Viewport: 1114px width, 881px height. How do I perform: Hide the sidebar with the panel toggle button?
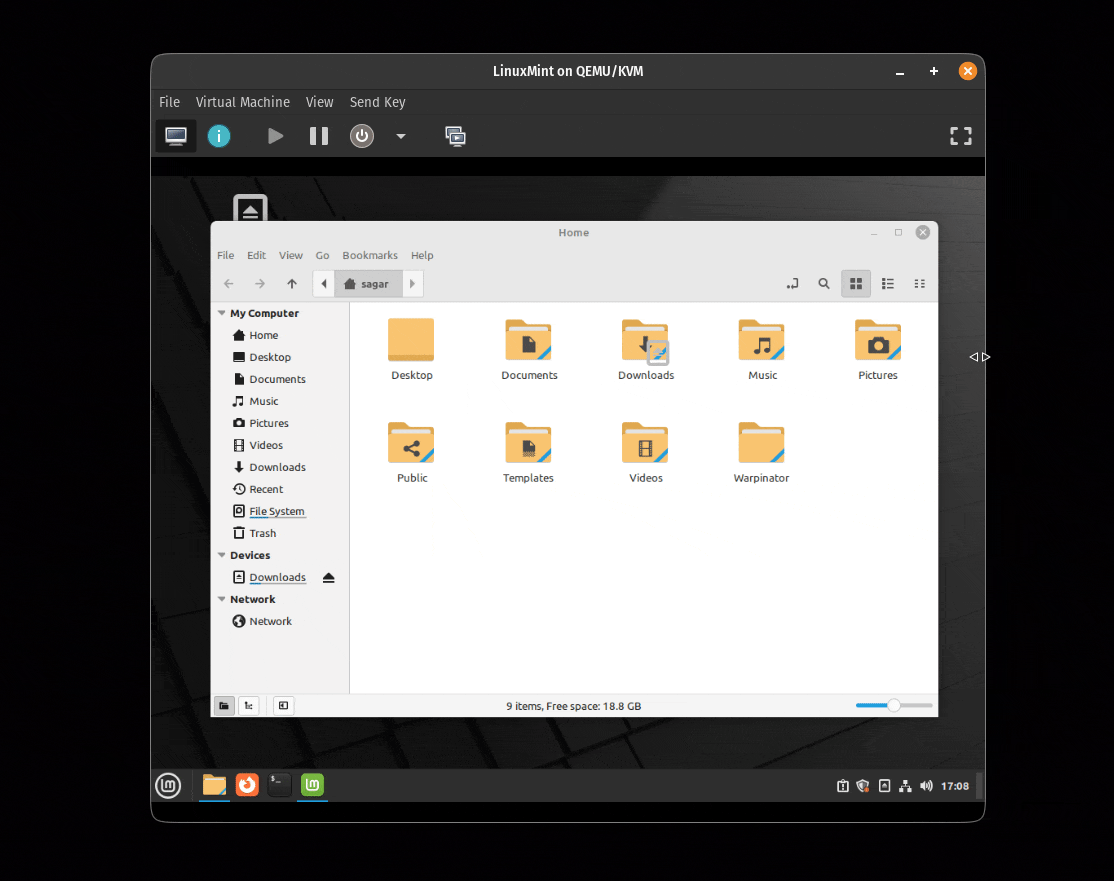[x=283, y=705]
